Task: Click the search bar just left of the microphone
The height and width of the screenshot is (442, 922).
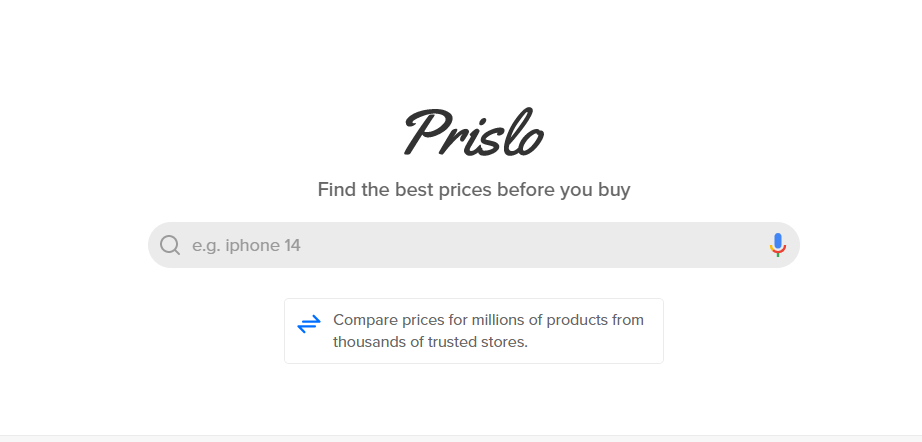Action: click(747, 245)
